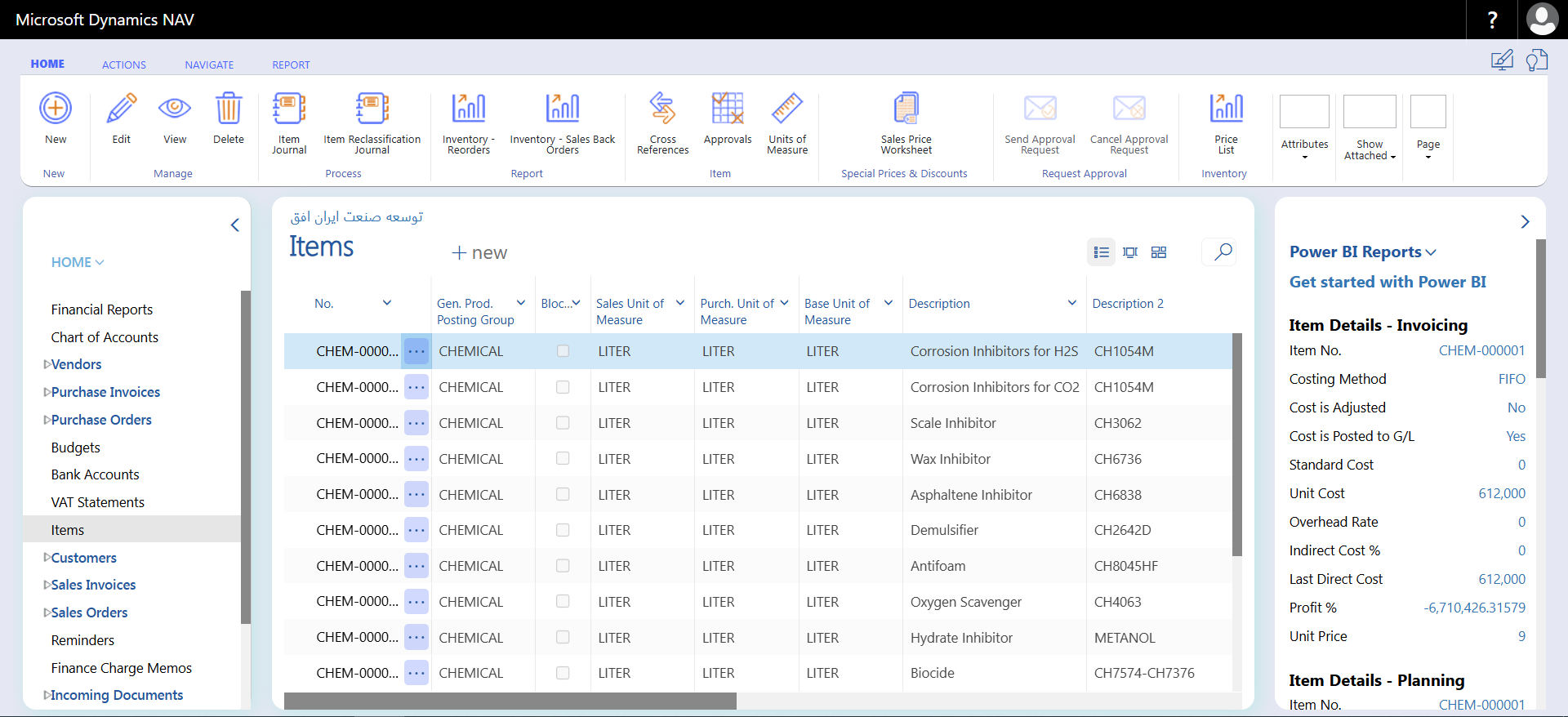The height and width of the screenshot is (717, 1568).
Task: Run Inventory - Reorders report
Action: click(469, 109)
